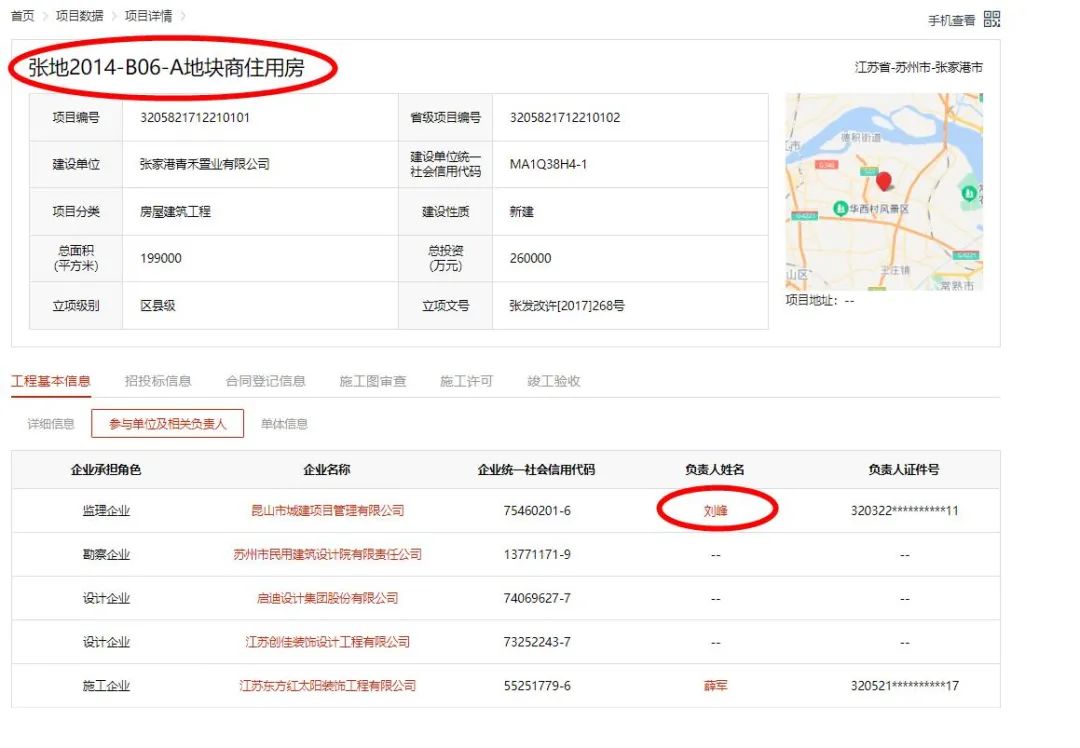Screen dimensions: 1080x748
Task: Switch to the 招投标信息 tab
Action: pos(158,381)
